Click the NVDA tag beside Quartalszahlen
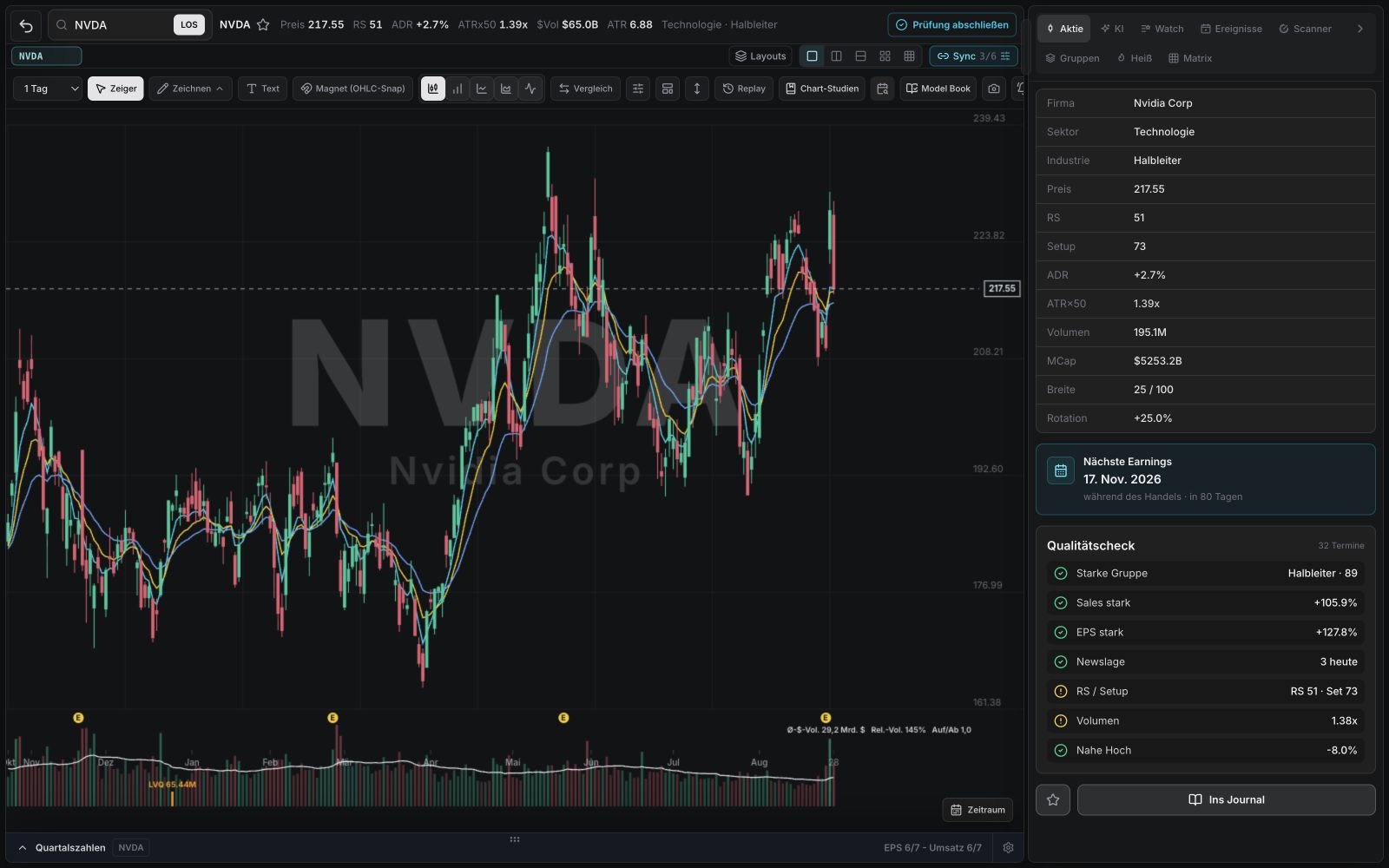The height and width of the screenshot is (868, 1389). tap(131, 848)
